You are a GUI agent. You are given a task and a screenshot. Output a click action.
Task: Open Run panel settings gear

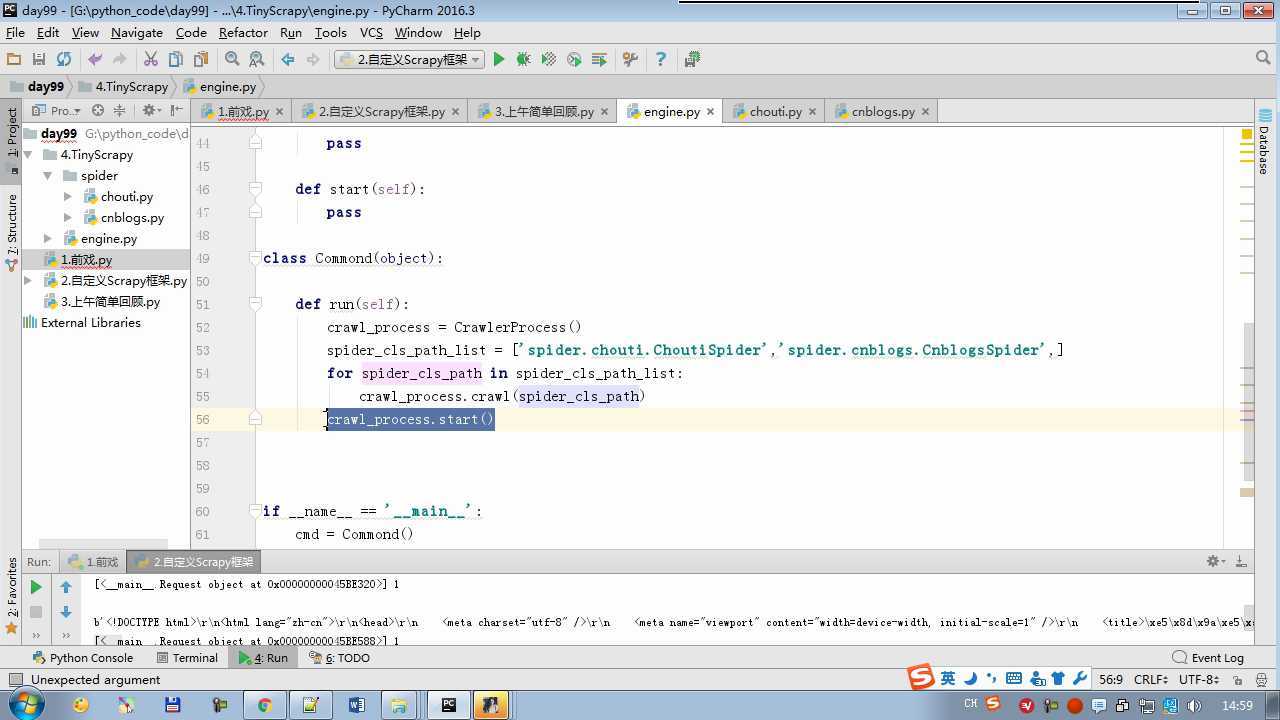(1215, 562)
